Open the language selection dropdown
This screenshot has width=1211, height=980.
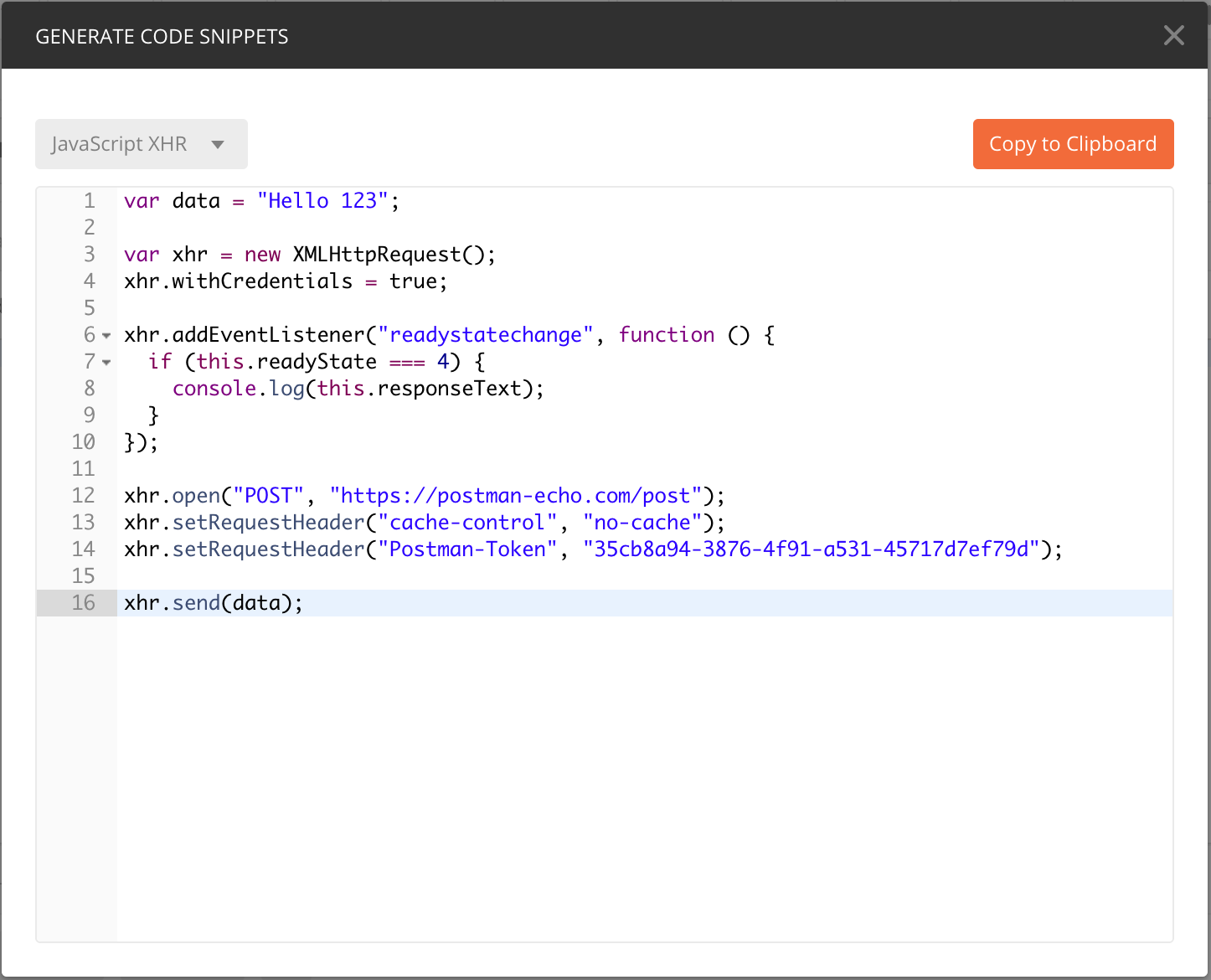141,143
